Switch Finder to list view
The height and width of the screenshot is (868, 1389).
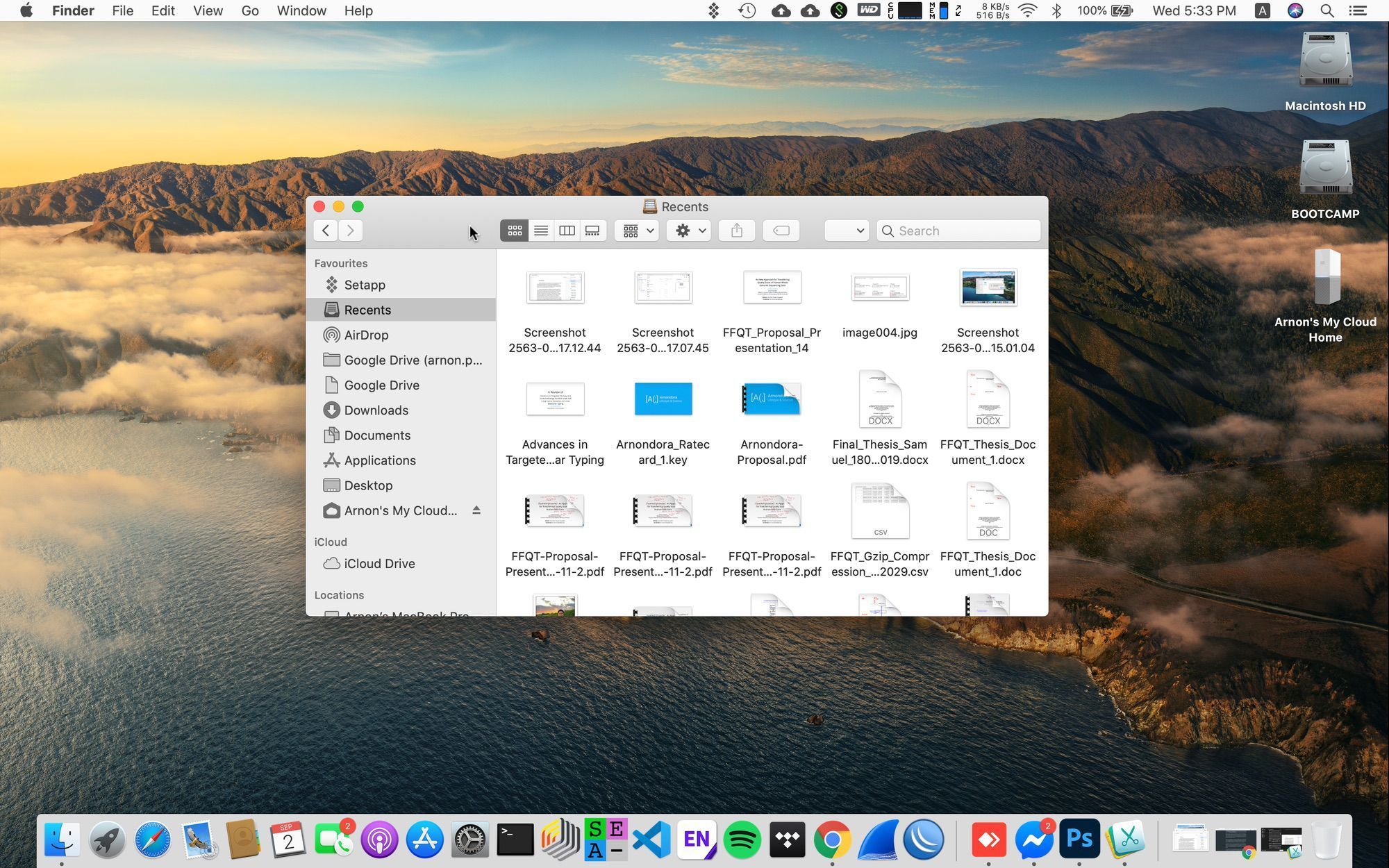[541, 231]
